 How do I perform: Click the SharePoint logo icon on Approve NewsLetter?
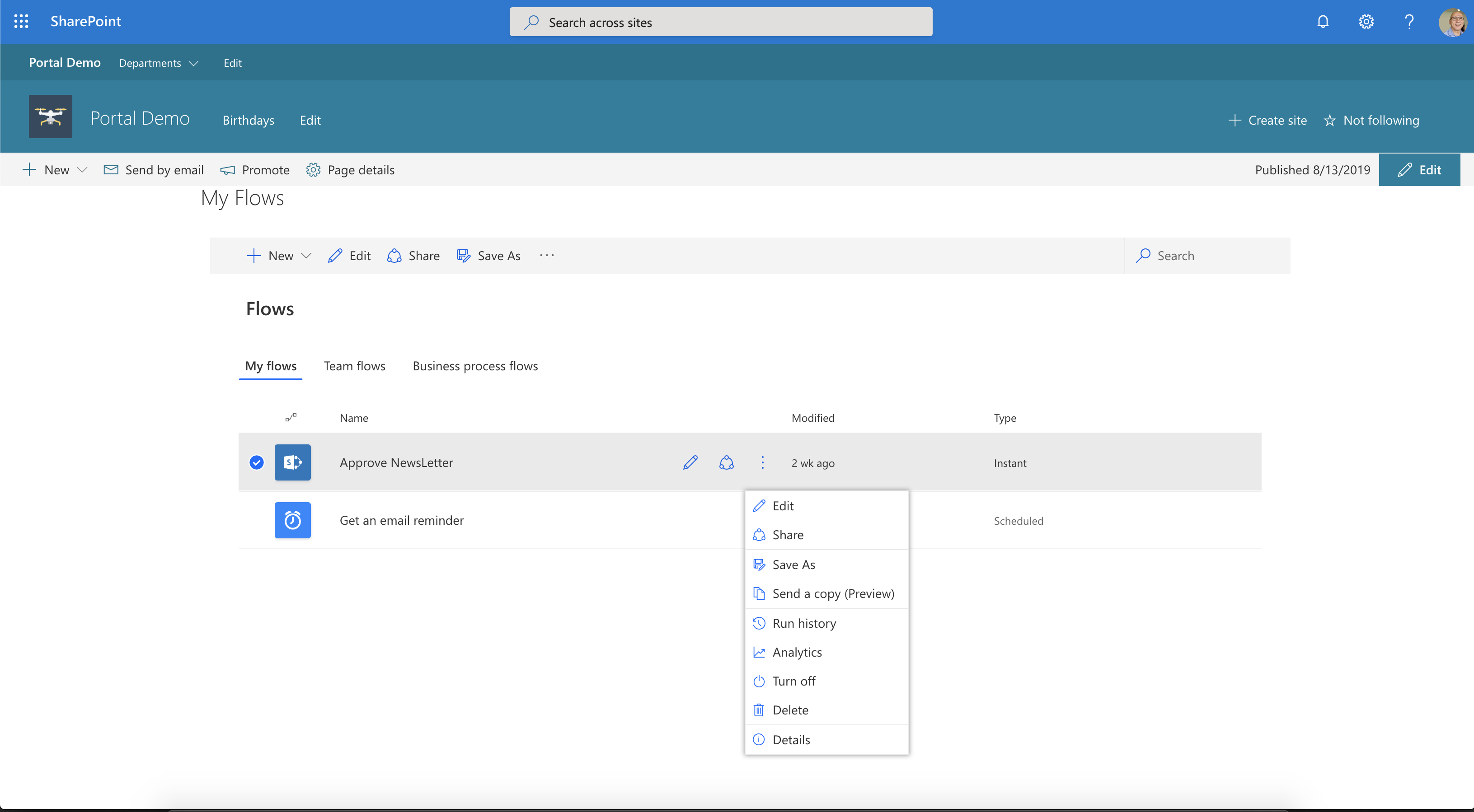[293, 462]
